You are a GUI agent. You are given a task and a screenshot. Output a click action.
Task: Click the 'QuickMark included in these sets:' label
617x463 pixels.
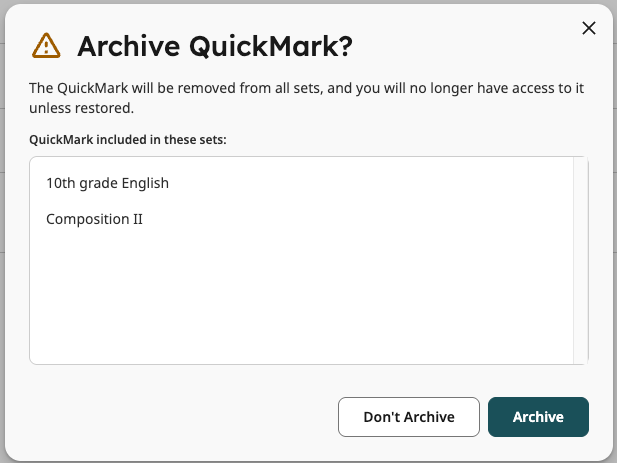coord(128,140)
